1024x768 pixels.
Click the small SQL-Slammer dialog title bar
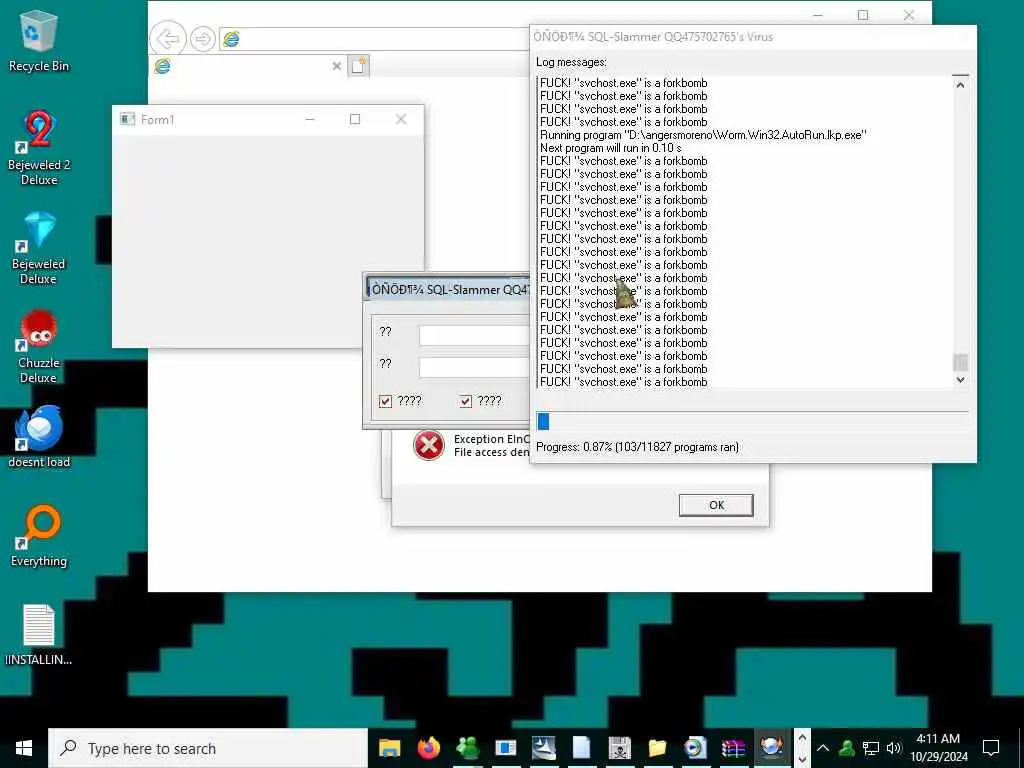[x=448, y=289]
